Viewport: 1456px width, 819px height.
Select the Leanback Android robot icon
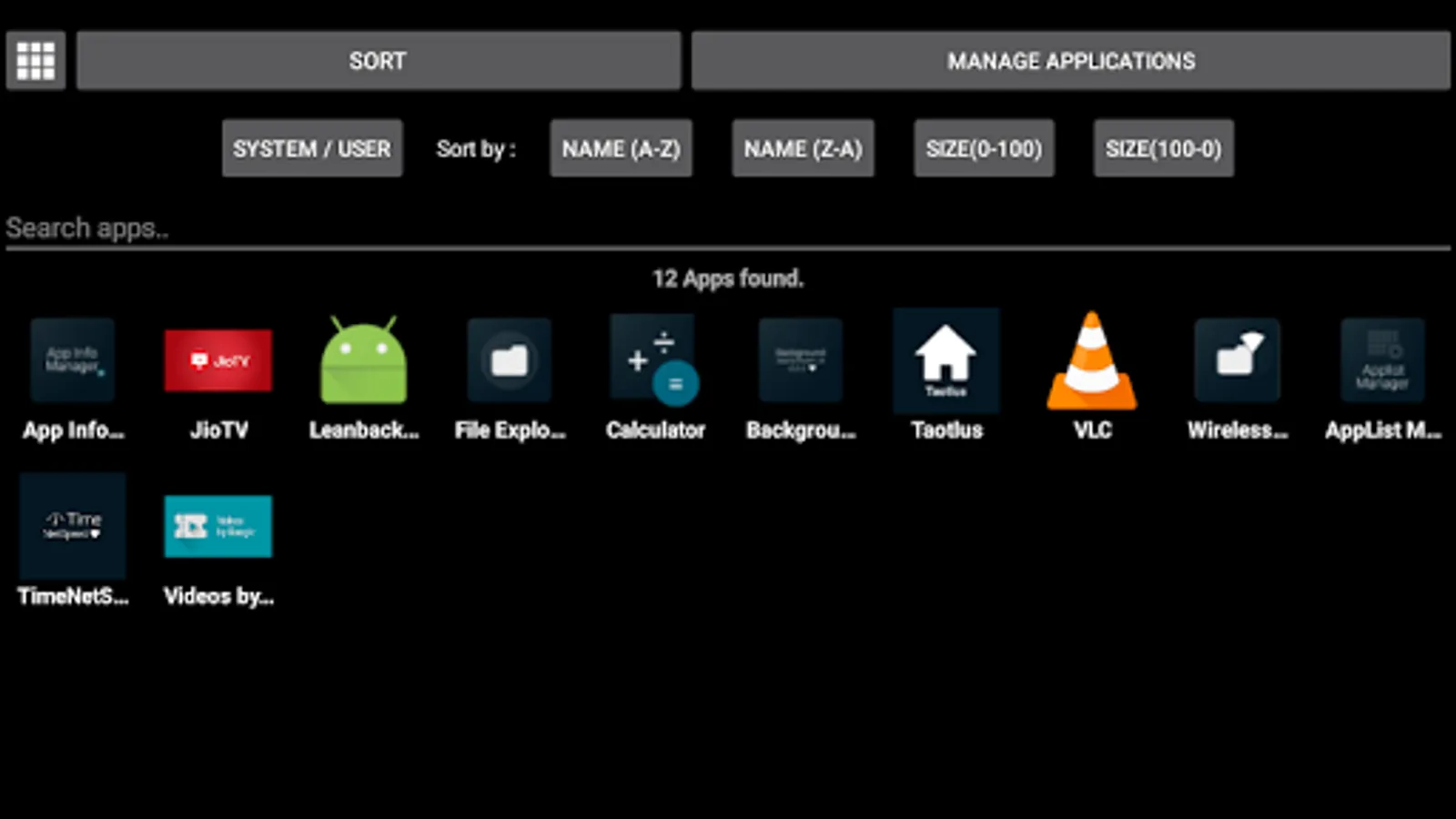point(364,359)
